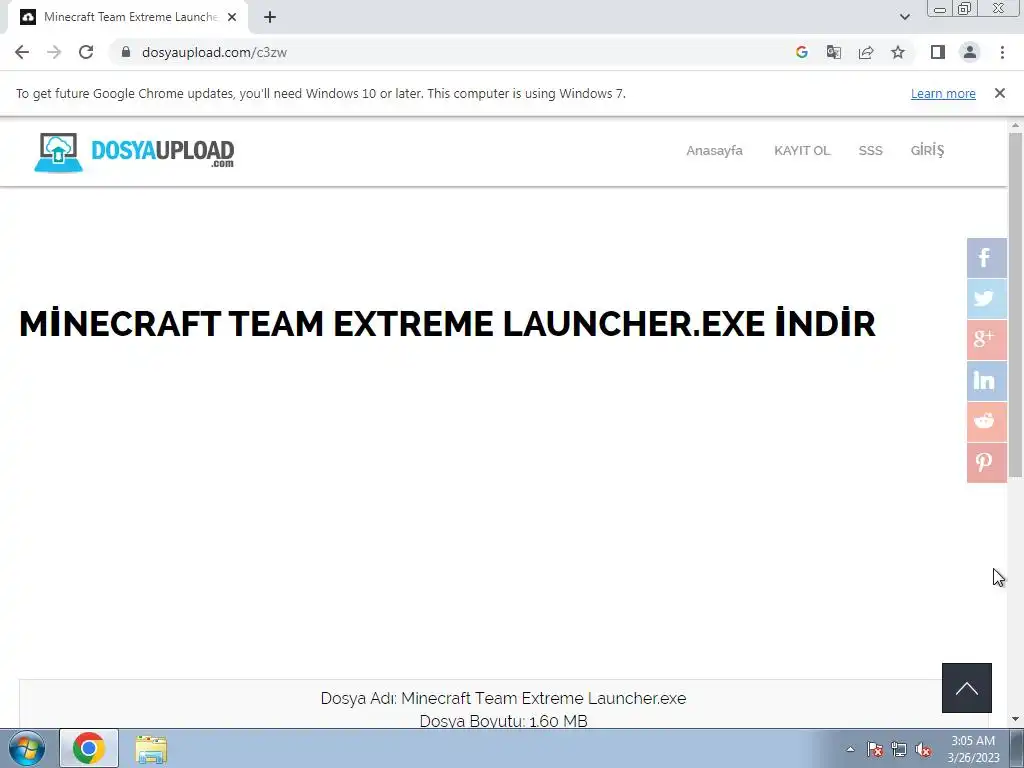Click the DosyaUpload logo
Viewport: 1024px width, 768px height.
point(134,152)
